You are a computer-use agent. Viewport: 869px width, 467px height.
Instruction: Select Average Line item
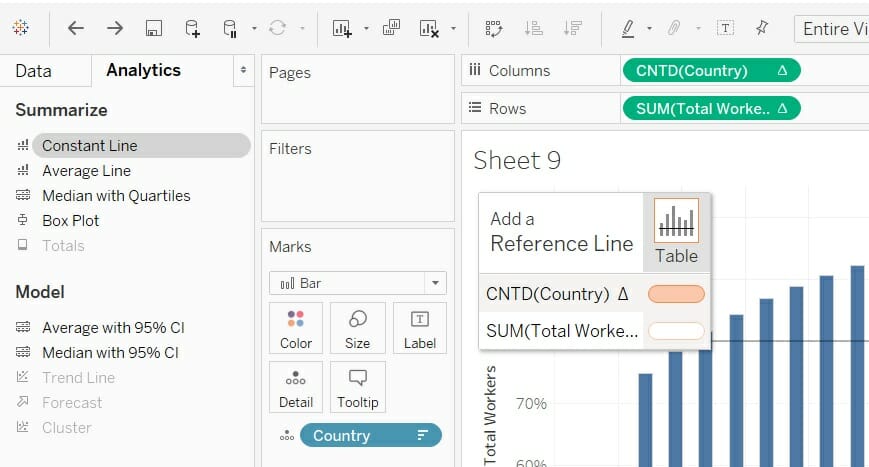click(x=86, y=171)
